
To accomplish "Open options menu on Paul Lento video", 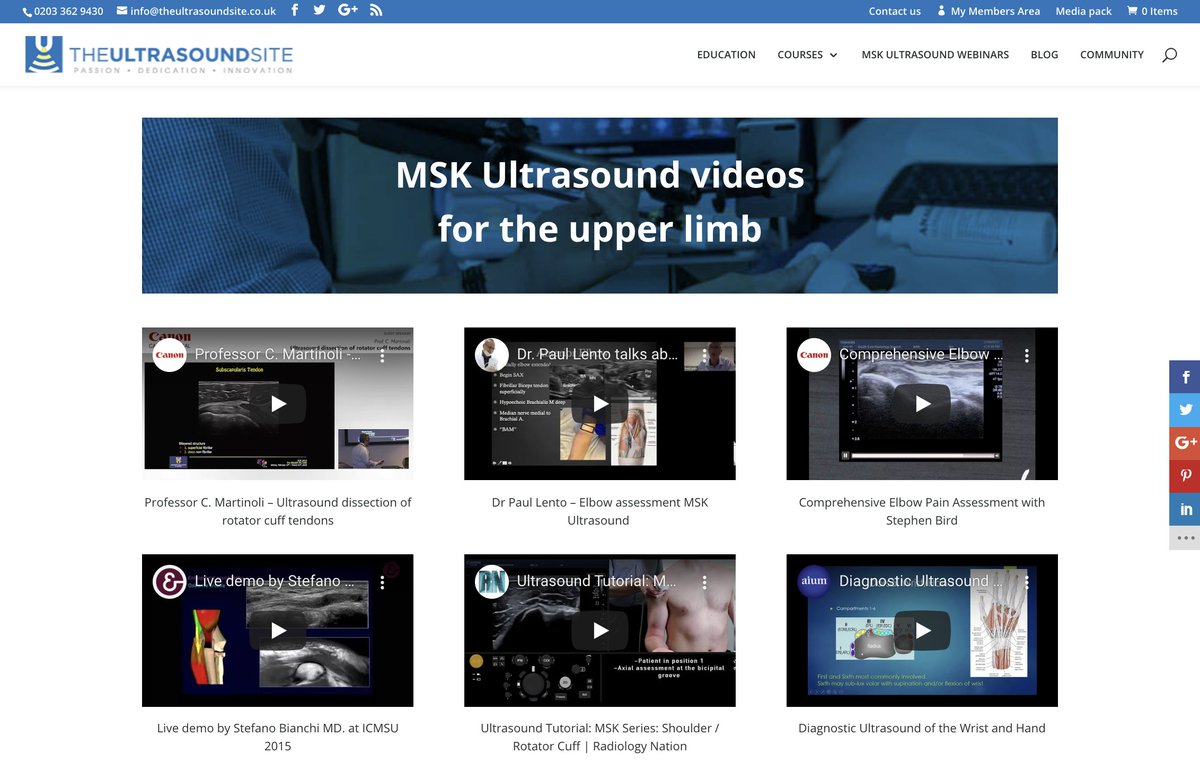I will coord(704,355).
